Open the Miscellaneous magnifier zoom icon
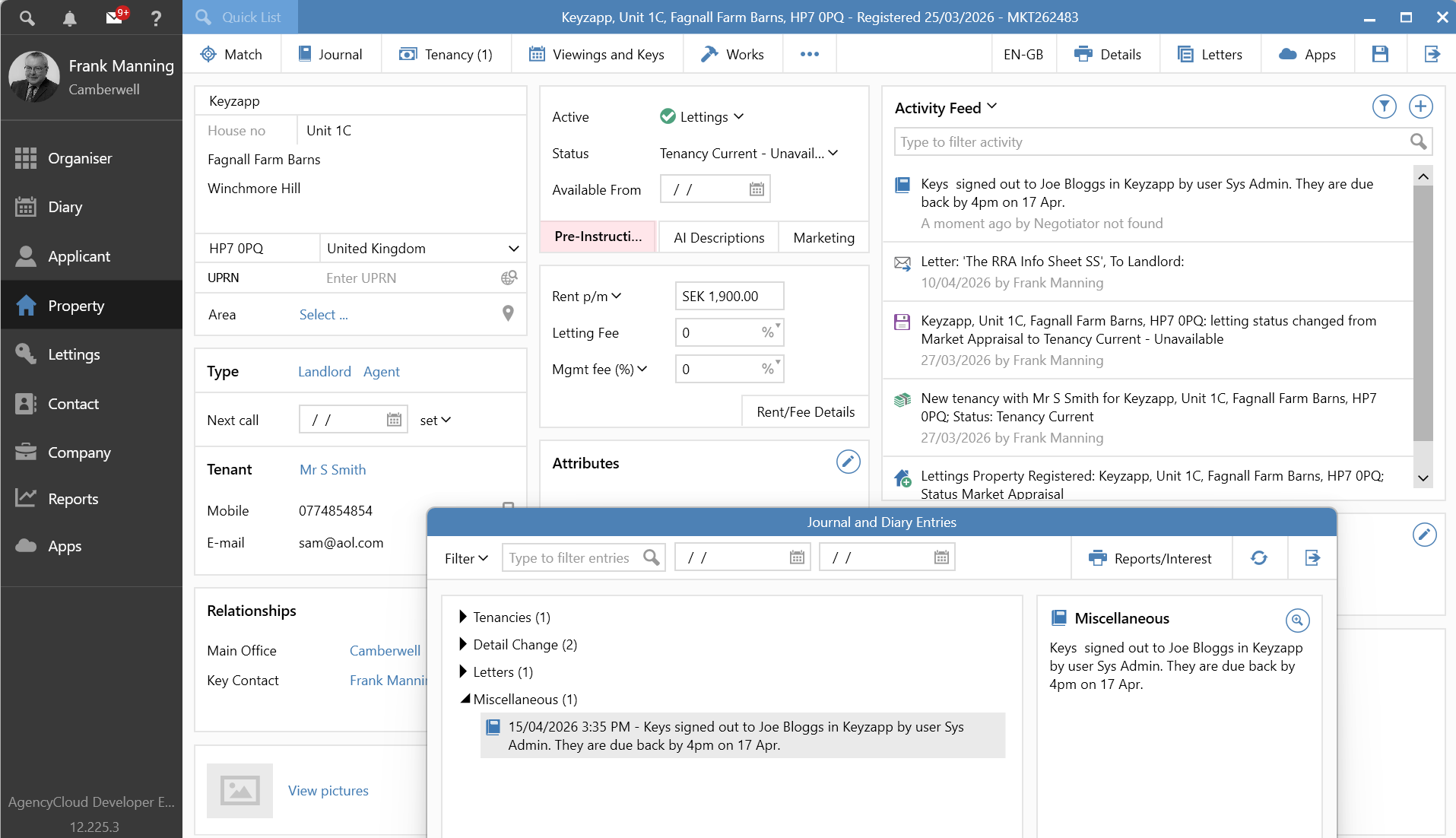The height and width of the screenshot is (838, 1456). click(1297, 621)
